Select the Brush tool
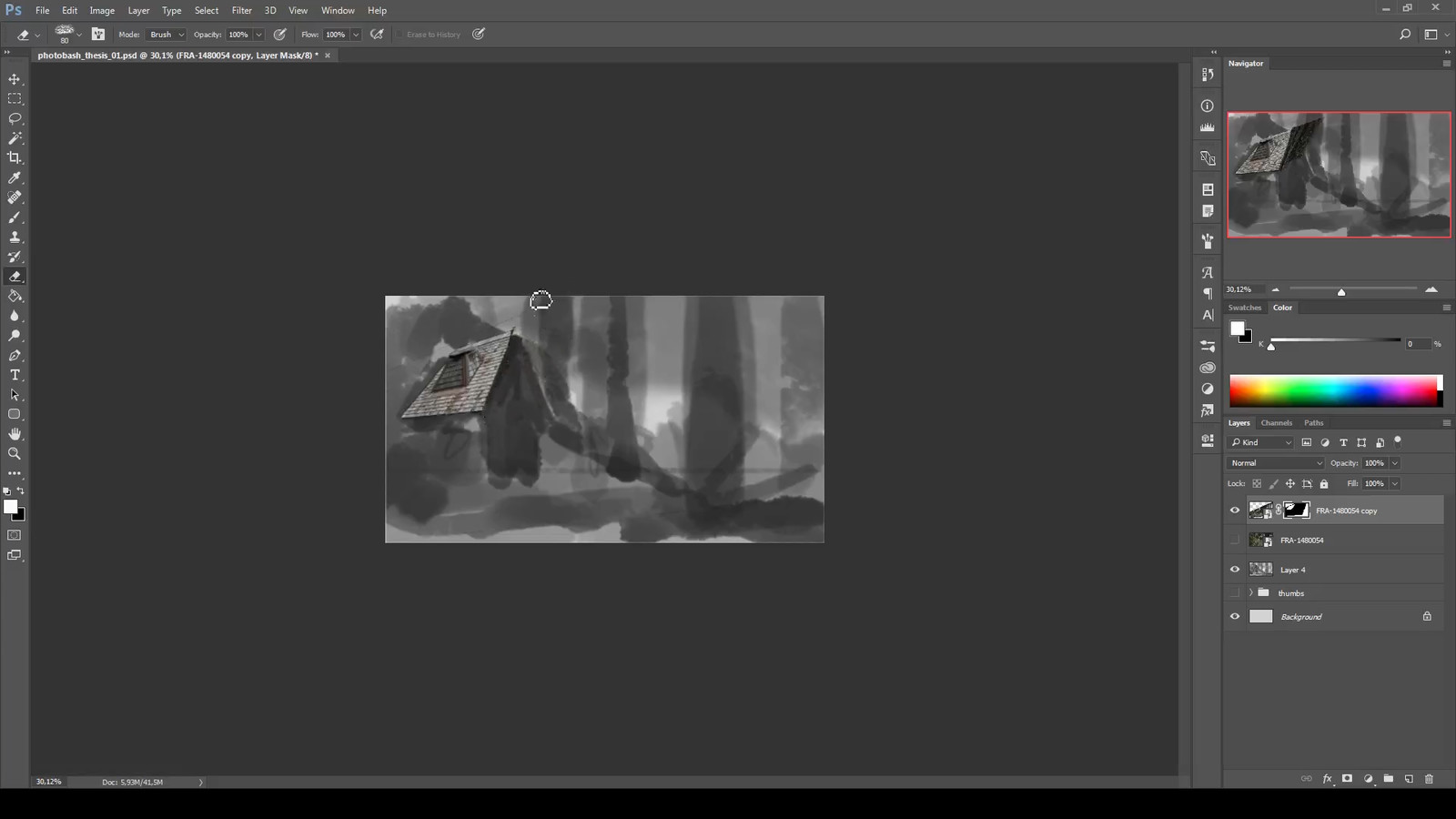The image size is (1456, 819). click(15, 217)
